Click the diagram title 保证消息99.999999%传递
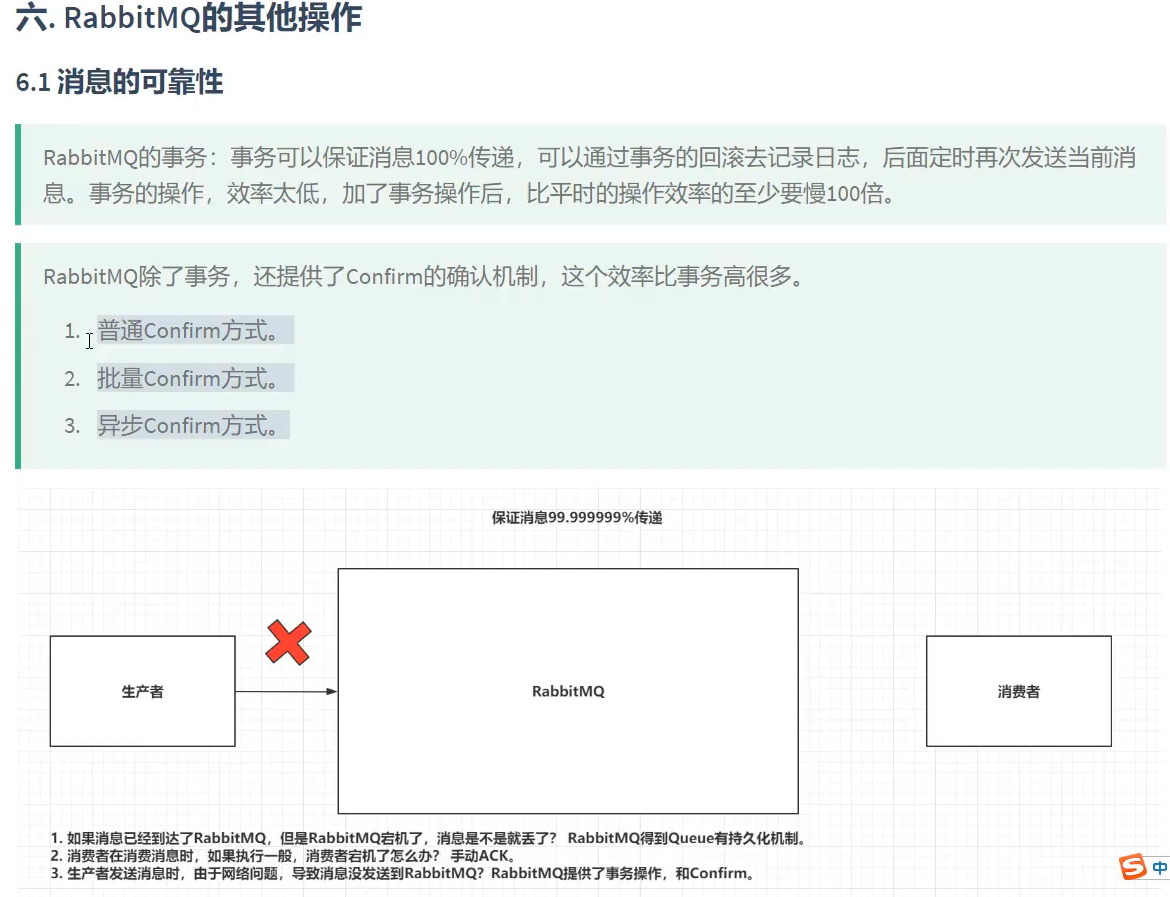This screenshot has height=897, width=1170. [x=577, y=518]
